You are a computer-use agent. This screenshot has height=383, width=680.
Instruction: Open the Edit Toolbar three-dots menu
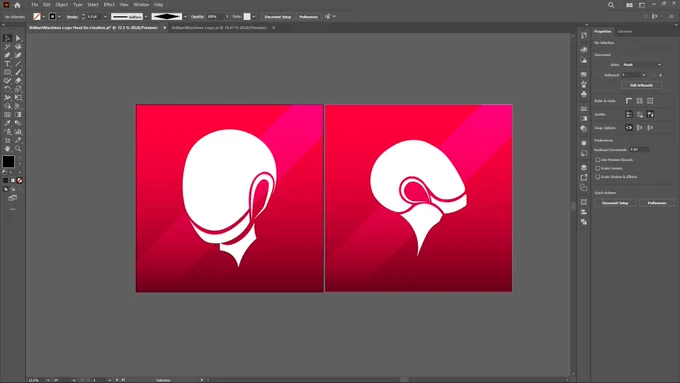pos(13,209)
